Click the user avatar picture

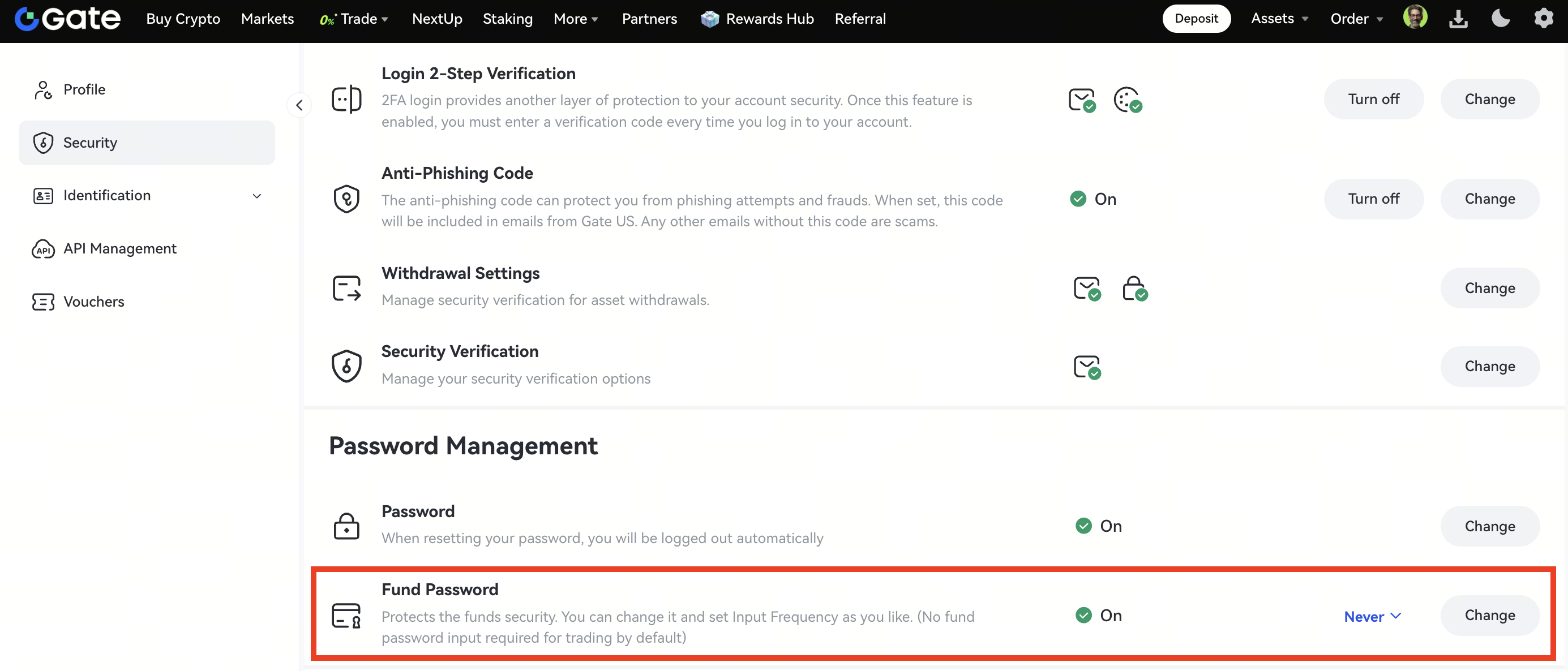(x=1415, y=17)
